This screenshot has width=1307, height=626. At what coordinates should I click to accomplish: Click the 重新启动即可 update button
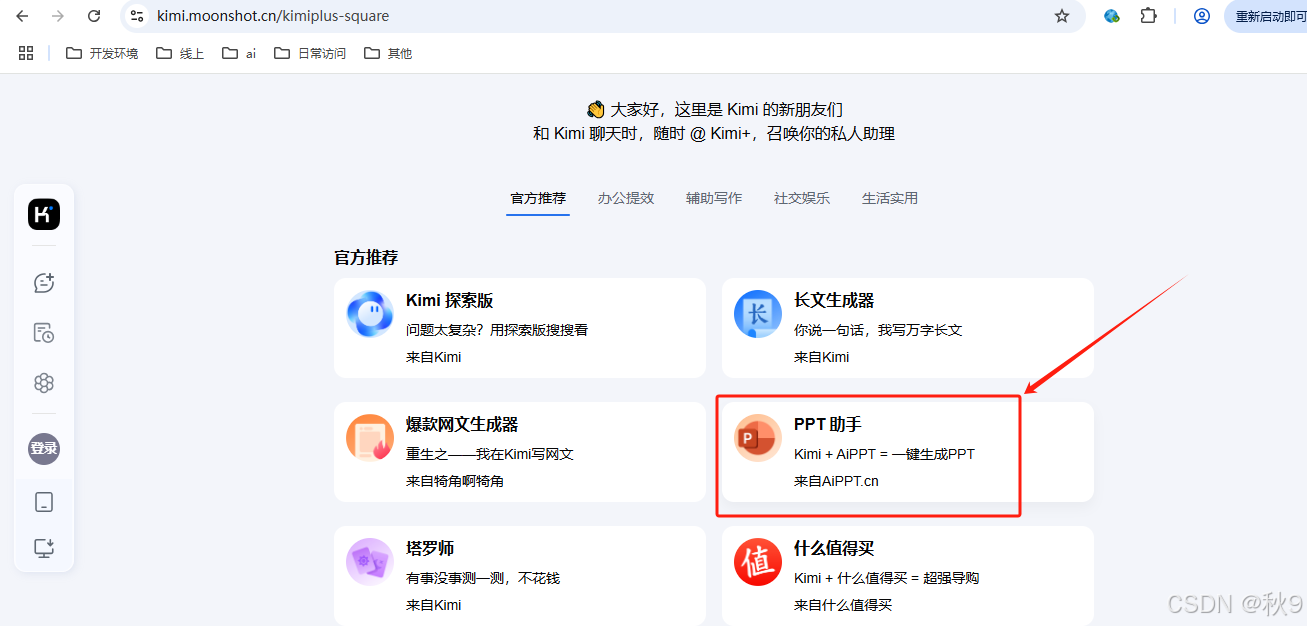[1266, 16]
